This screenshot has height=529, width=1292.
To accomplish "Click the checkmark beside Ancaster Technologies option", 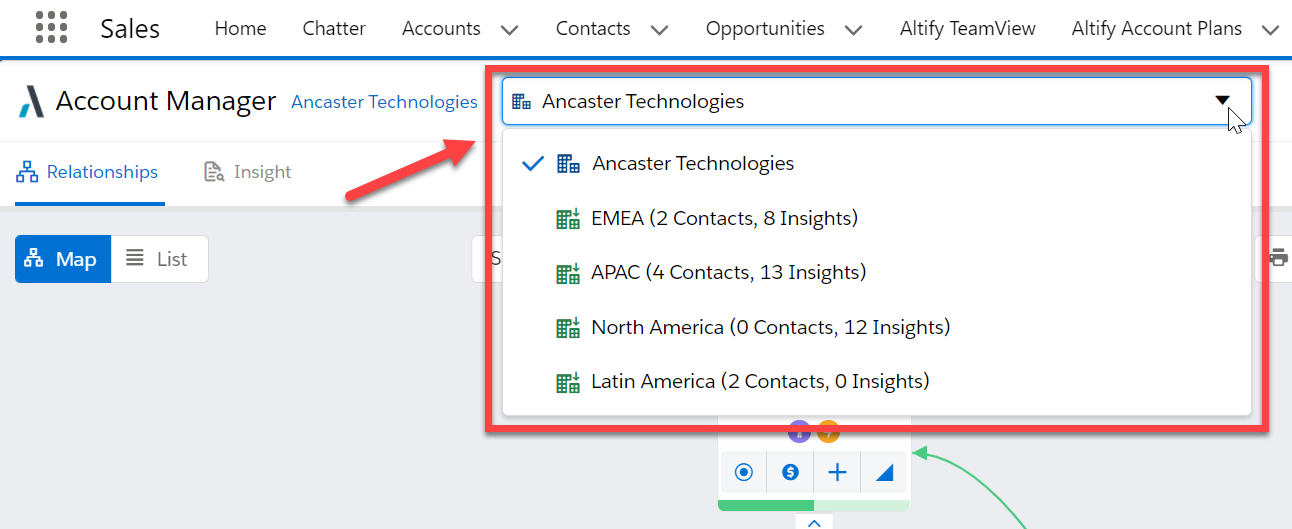I will (534, 163).
